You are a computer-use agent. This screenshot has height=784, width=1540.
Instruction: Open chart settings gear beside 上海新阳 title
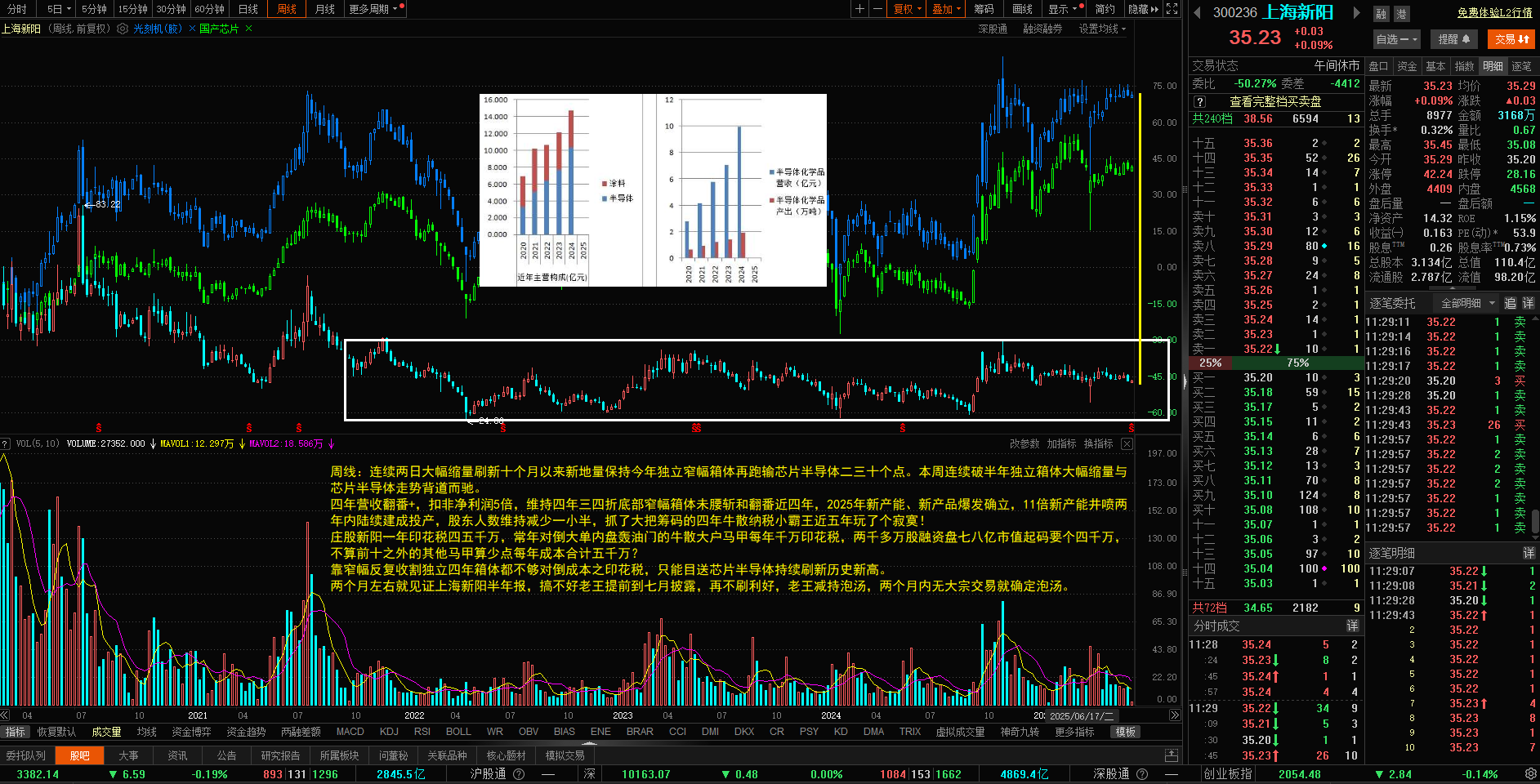(x=123, y=29)
